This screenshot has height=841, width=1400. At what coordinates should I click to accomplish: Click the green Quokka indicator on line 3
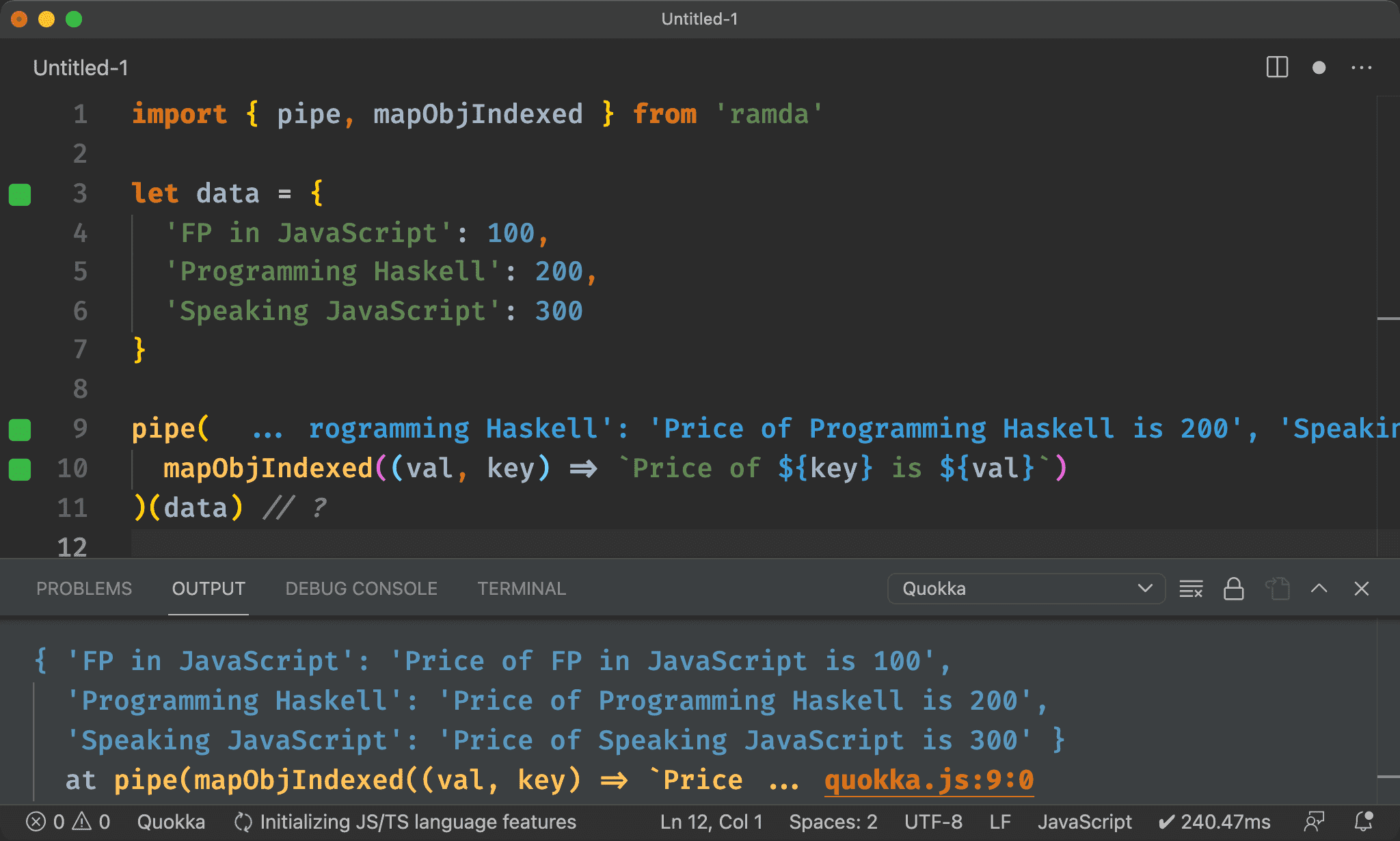tap(20, 194)
